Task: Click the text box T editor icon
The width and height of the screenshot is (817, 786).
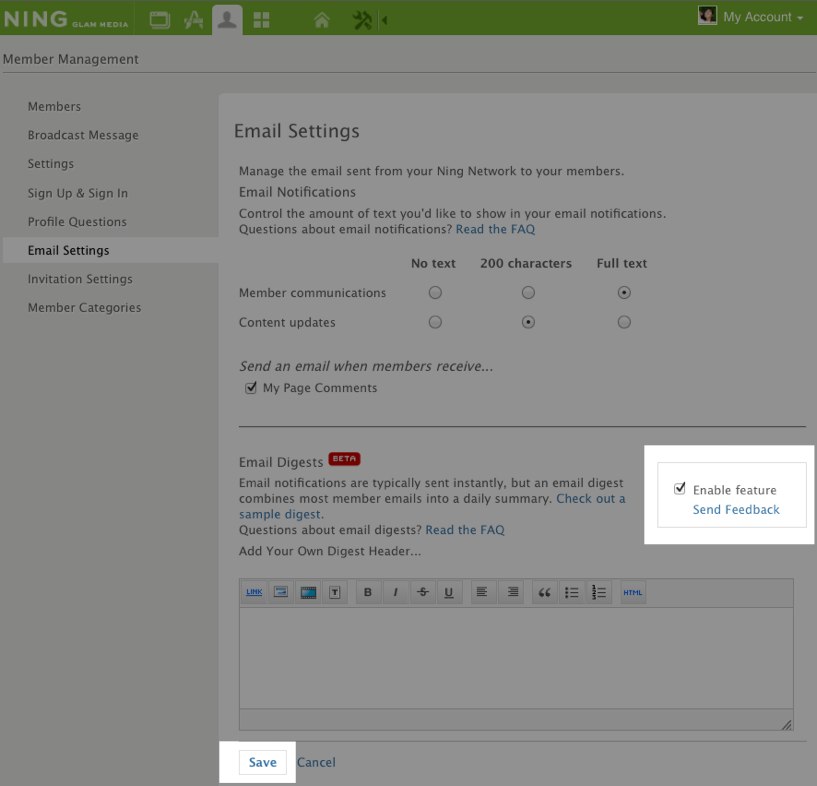Action: pos(335,592)
